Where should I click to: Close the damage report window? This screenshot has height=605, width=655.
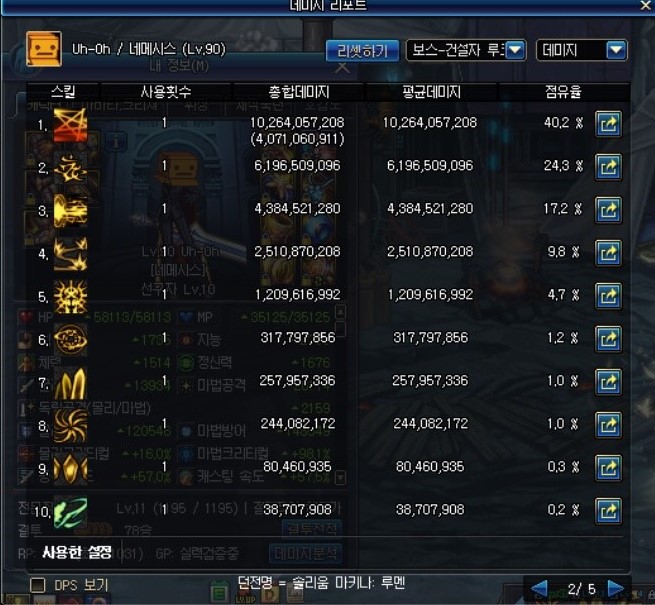646,5
